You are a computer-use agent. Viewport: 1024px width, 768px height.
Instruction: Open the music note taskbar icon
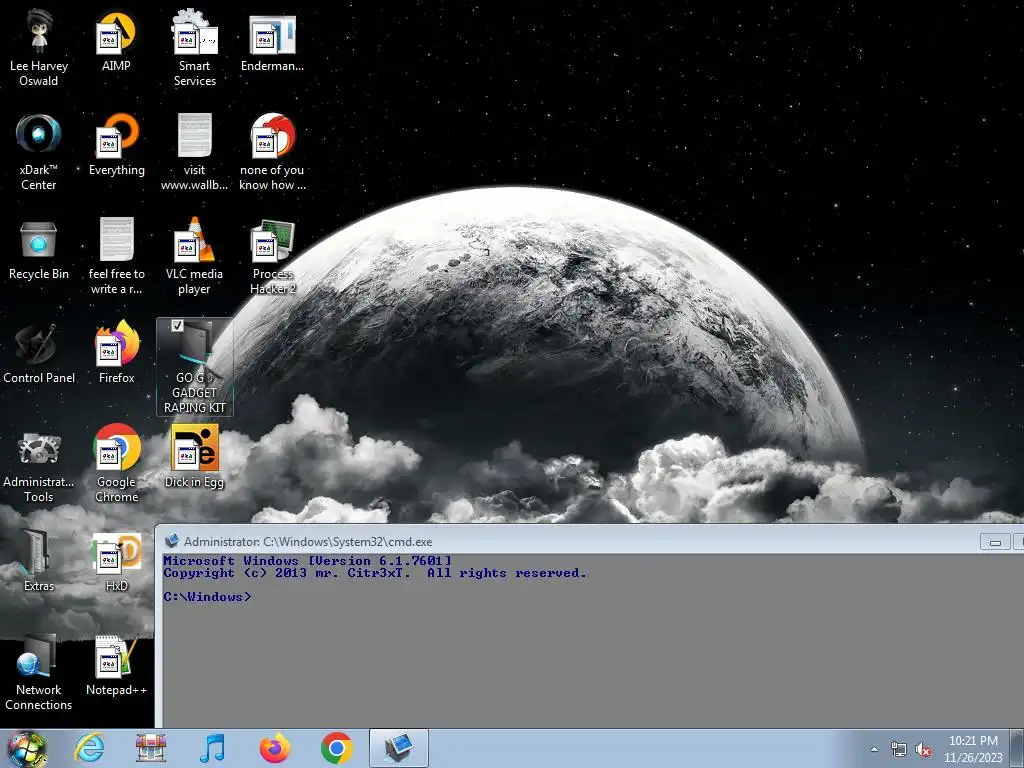(x=212, y=748)
